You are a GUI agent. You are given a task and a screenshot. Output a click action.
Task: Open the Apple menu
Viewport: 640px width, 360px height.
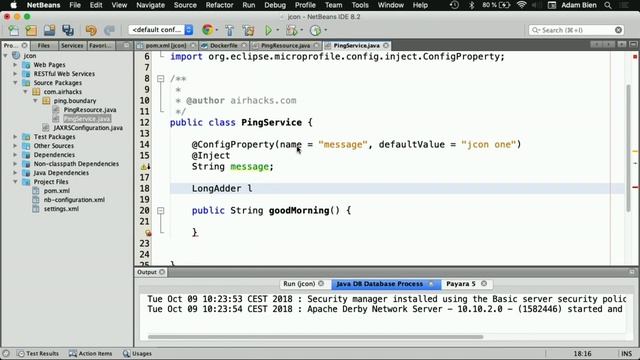click(x=13, y=5)
